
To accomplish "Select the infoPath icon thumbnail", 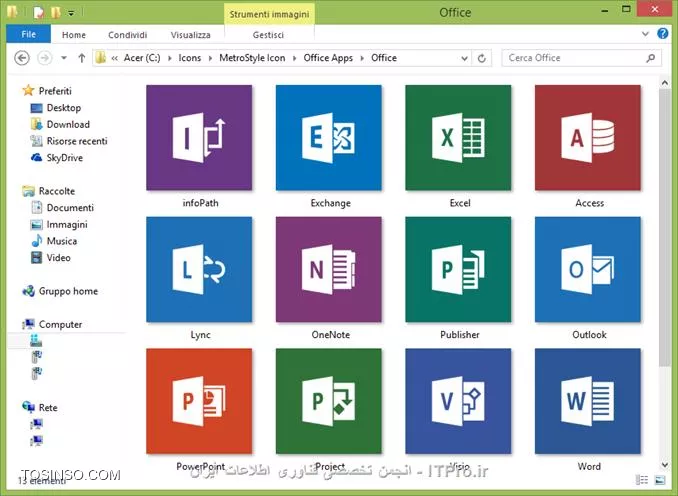I will coord(199,138).
